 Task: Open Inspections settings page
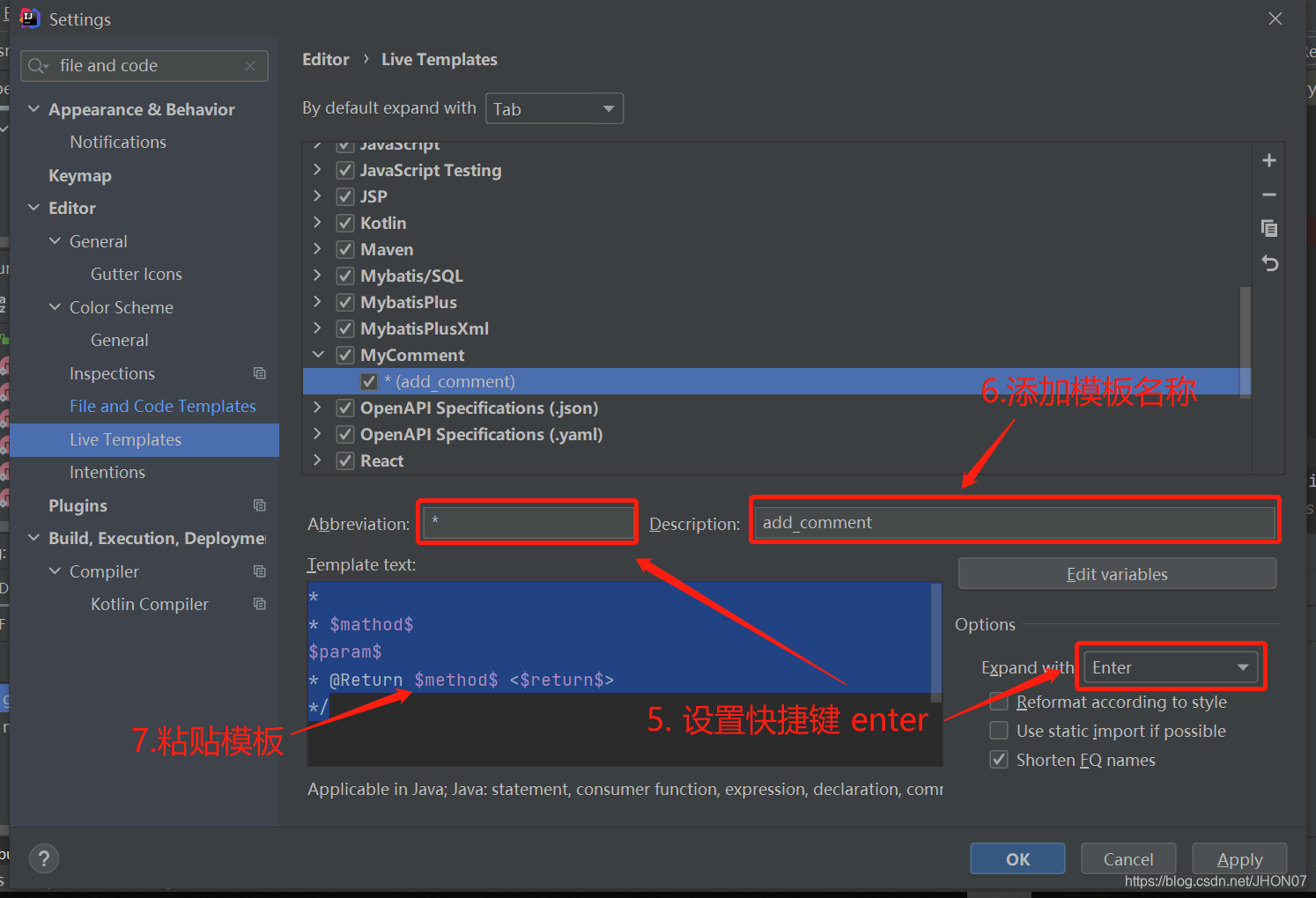112,373
